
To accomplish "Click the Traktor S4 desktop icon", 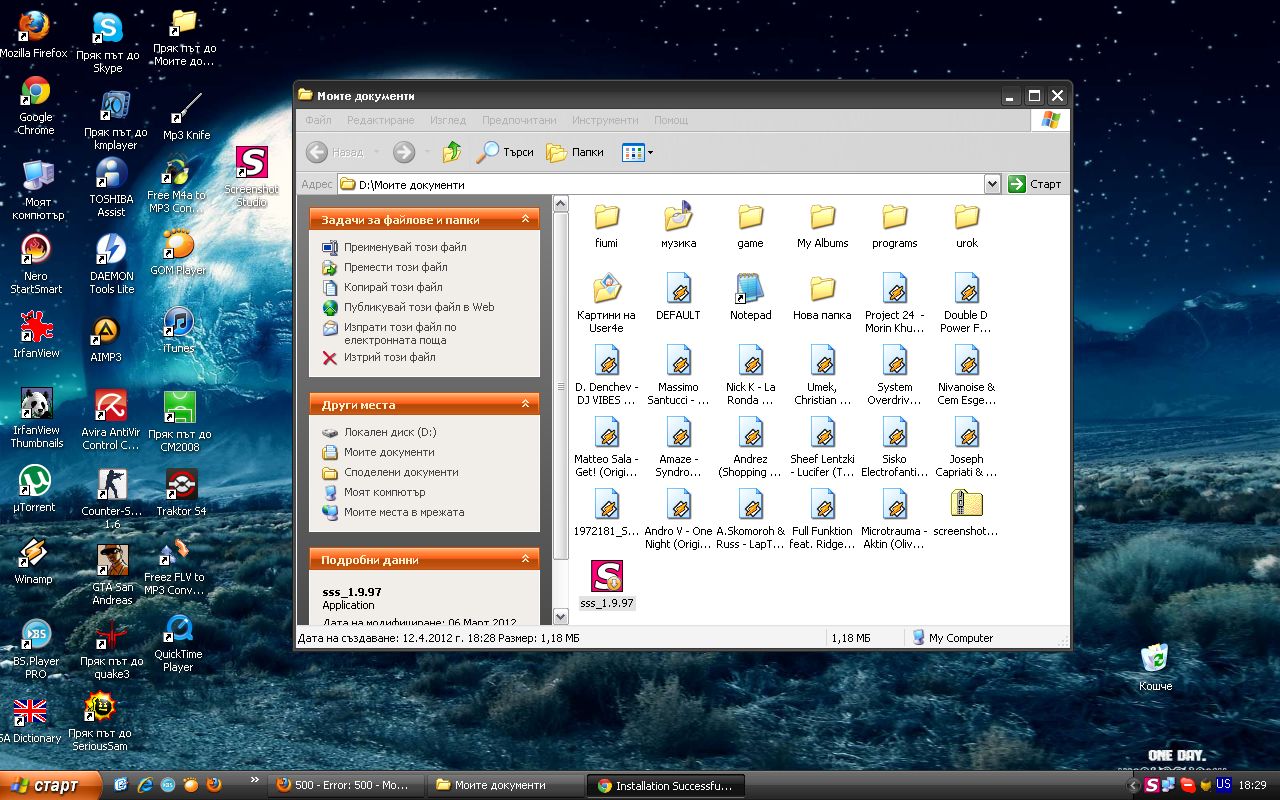I will click(x=181, y=486).
